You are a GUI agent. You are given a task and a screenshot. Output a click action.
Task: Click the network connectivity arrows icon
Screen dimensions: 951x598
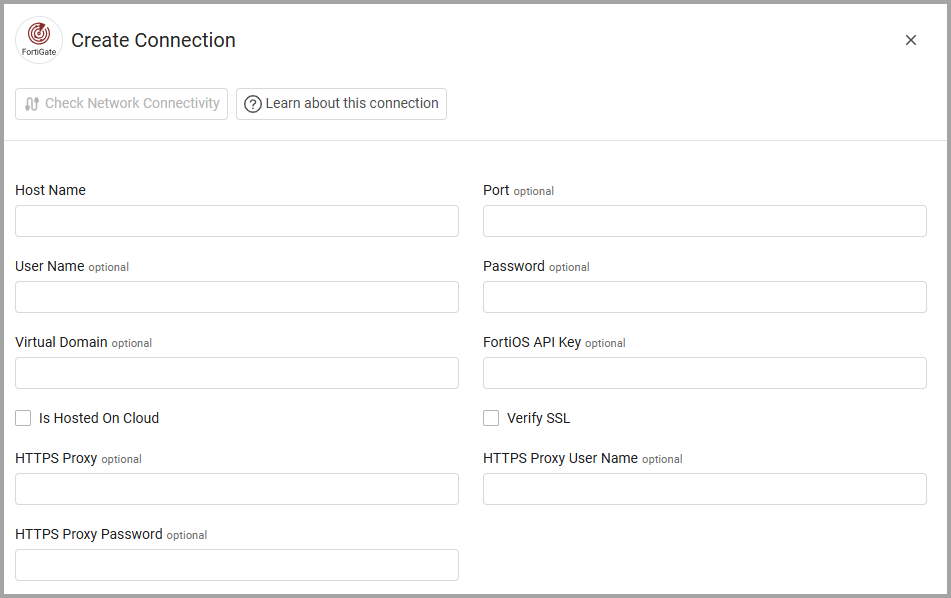32,104
